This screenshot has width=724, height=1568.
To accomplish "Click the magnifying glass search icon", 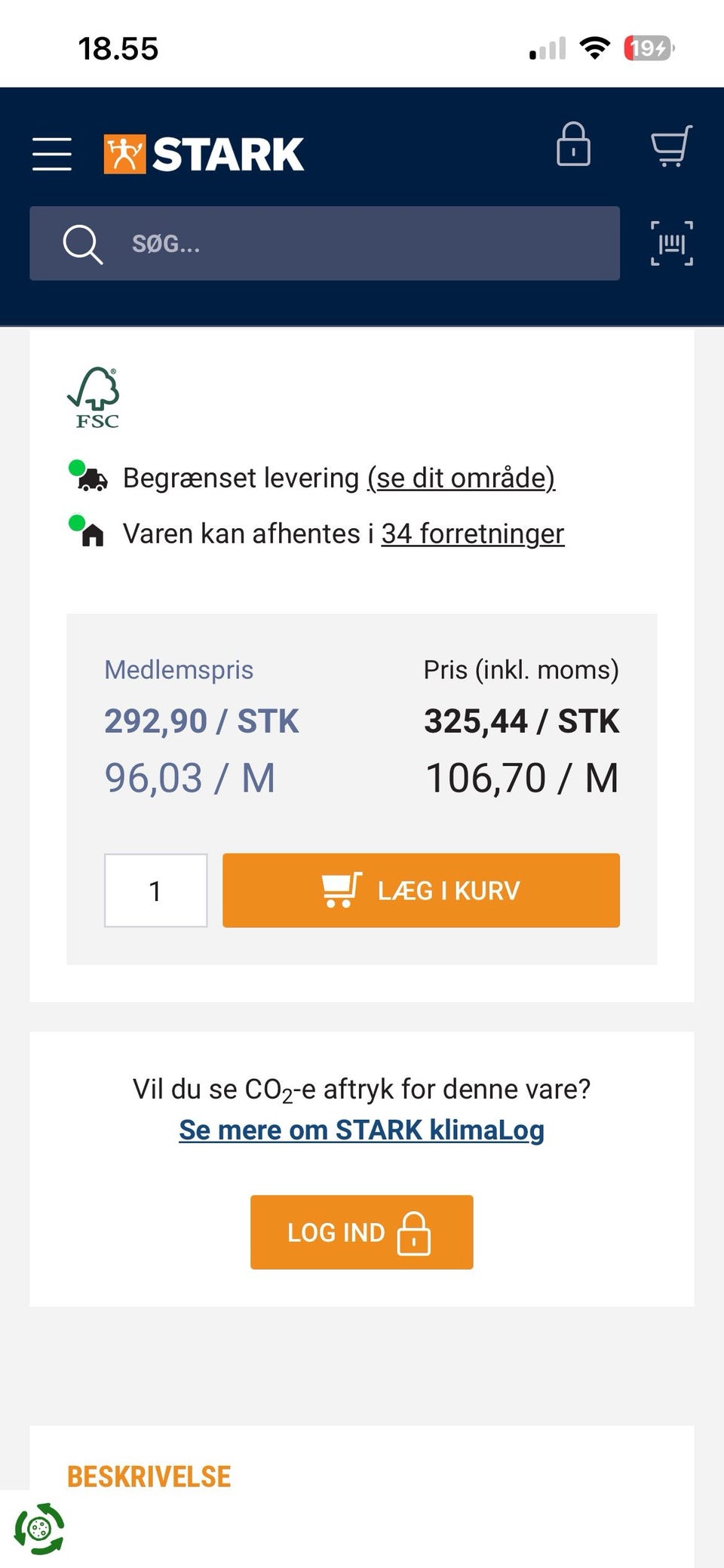I will 82,244.
